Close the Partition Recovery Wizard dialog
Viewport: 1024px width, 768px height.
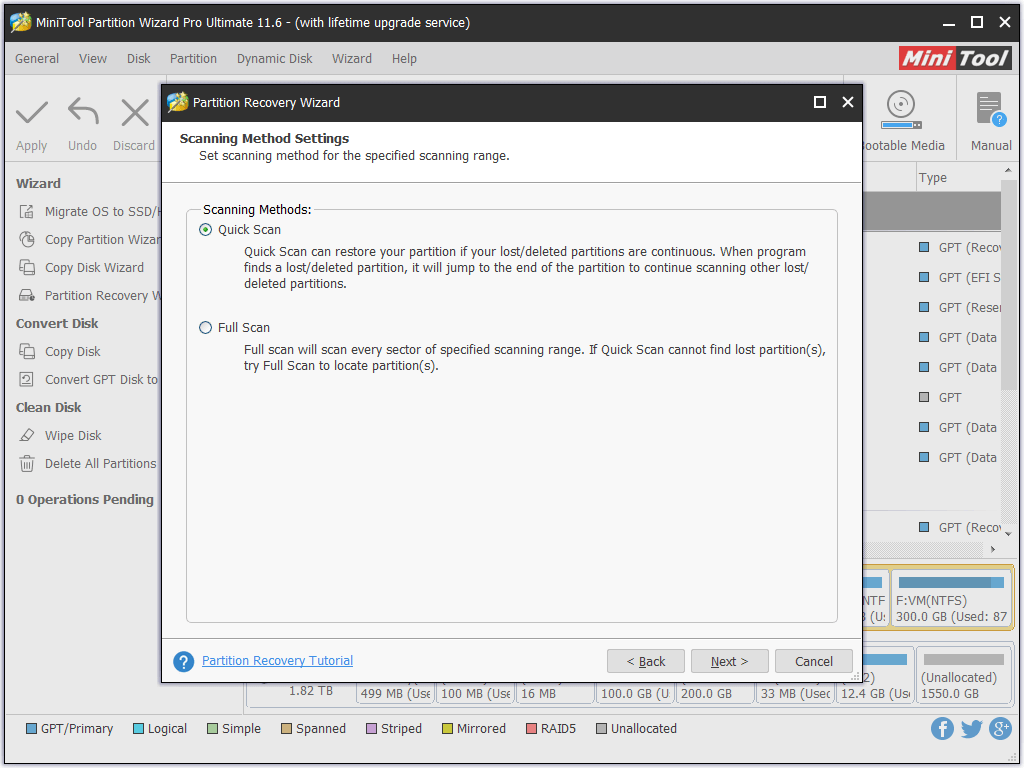[x=848, y=103]
